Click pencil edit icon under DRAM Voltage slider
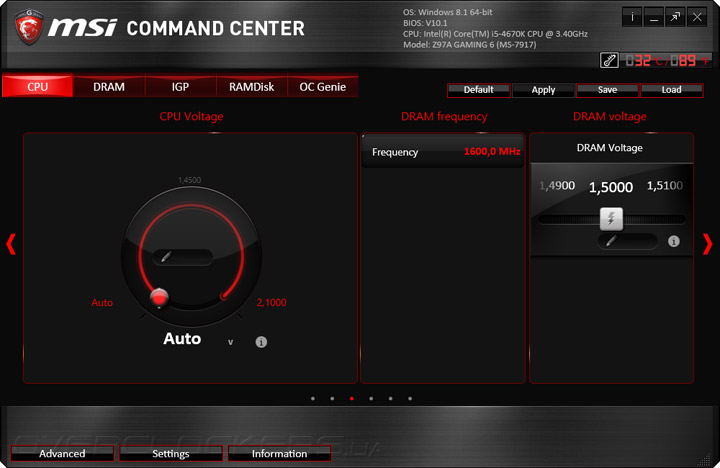 611,241
